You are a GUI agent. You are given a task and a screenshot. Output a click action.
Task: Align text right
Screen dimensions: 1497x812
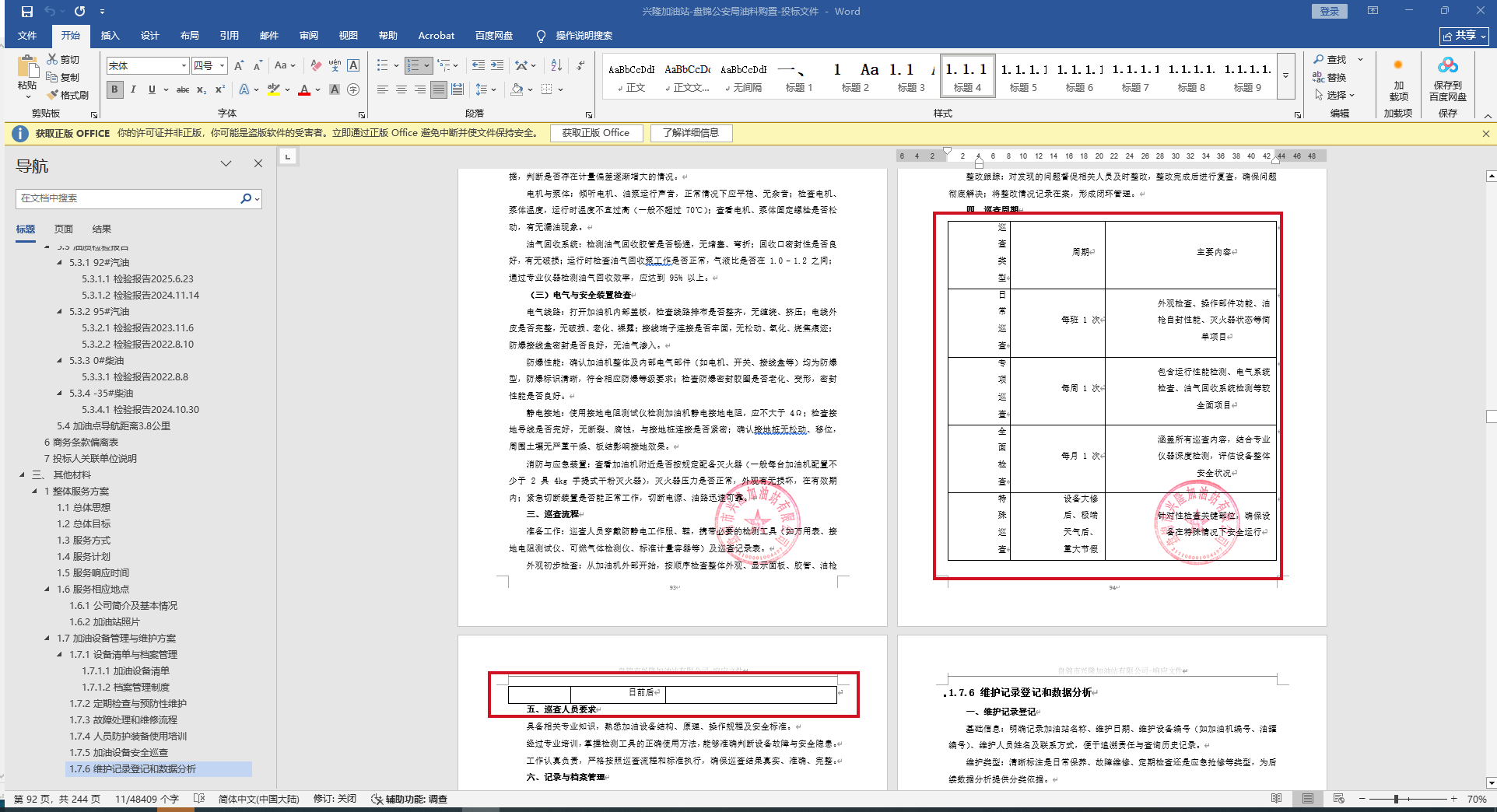(x=420, y=89)
